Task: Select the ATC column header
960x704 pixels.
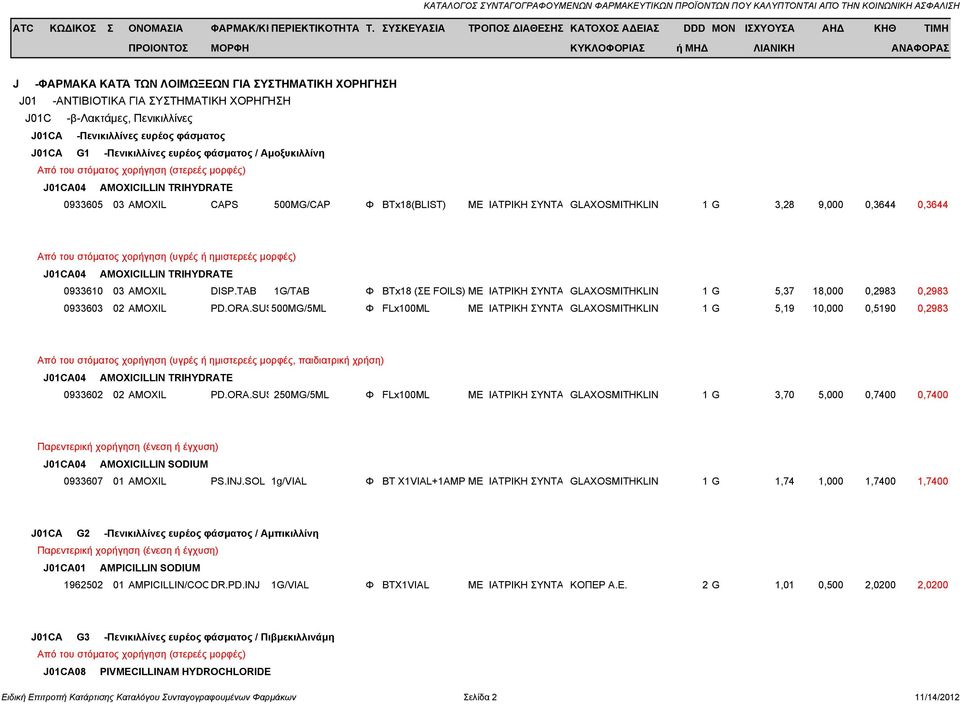Action: tap(23, 28)
